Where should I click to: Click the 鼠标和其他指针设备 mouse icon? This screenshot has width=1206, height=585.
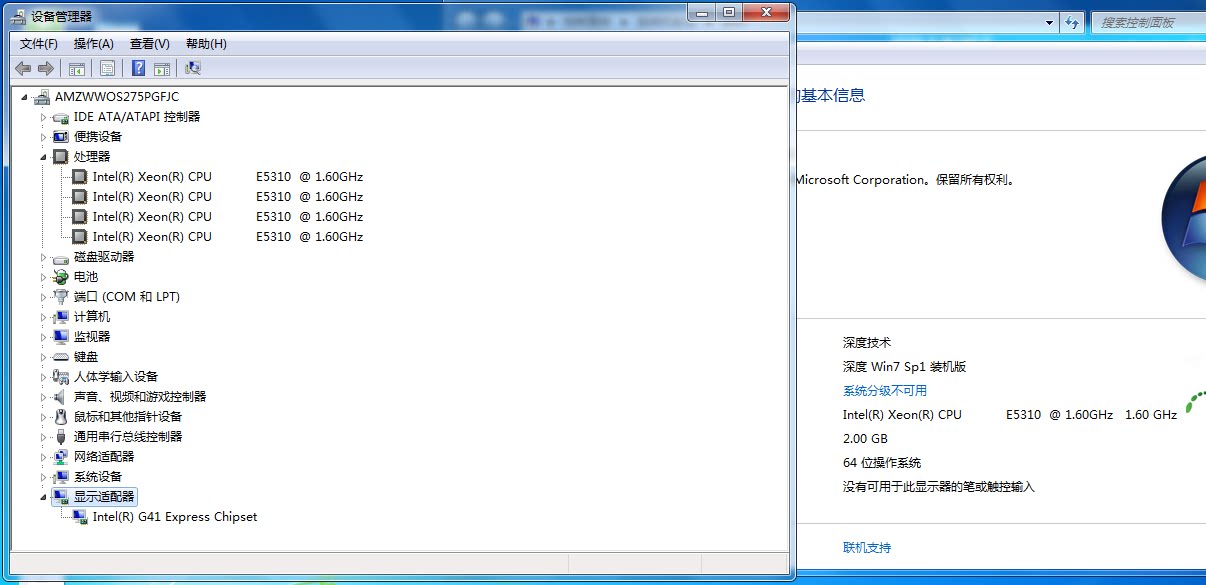coord(61,417)
